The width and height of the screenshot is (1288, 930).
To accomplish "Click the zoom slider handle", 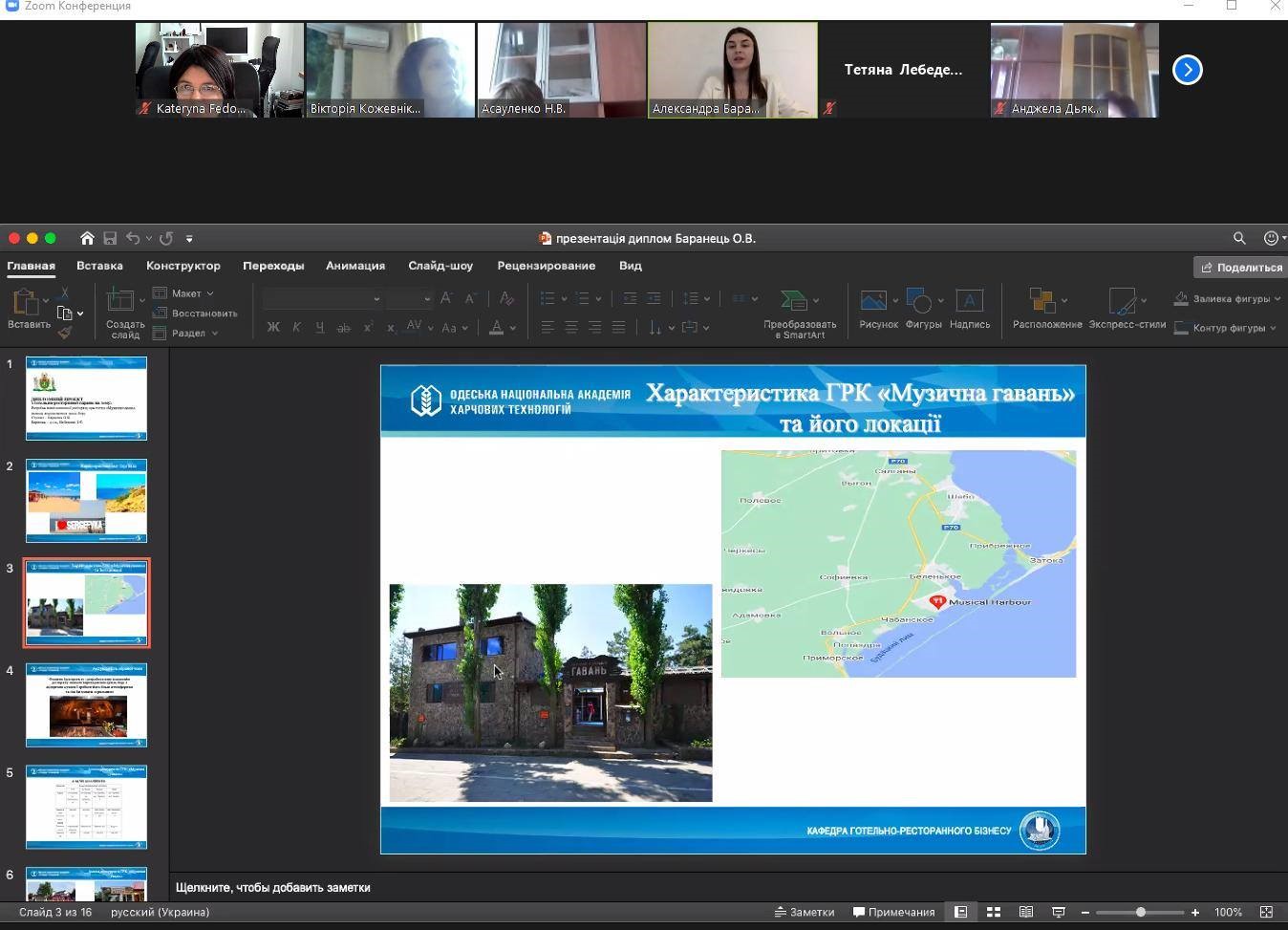I will (x=1140, y=912).
